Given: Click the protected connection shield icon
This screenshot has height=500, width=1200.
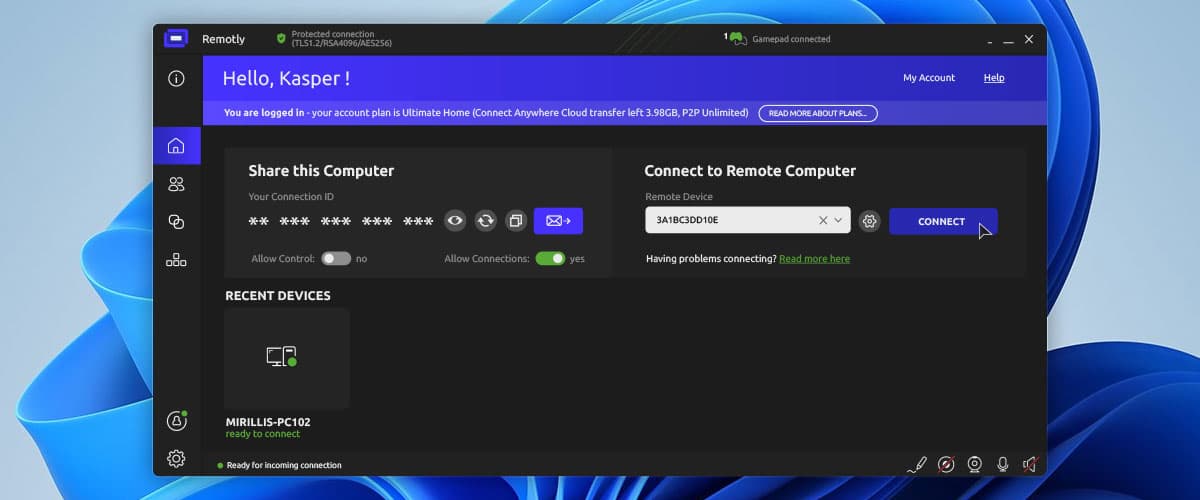Looking at the screenshot, I should 281,39.
